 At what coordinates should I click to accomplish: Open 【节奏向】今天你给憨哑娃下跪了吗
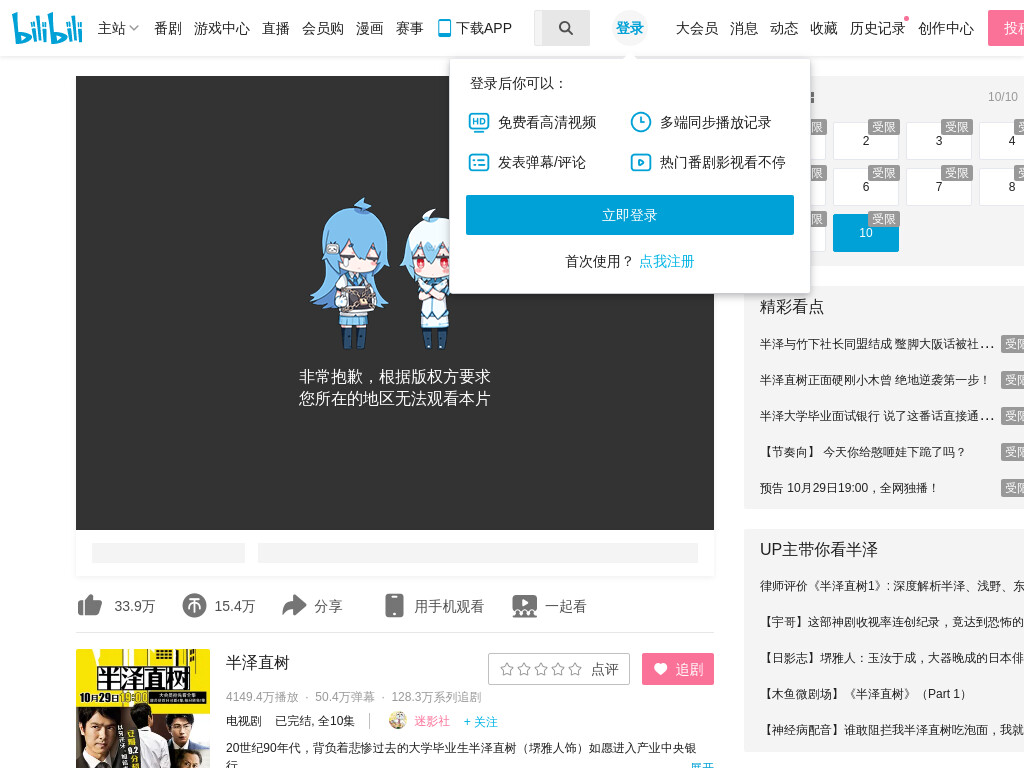tap(863, 452)
